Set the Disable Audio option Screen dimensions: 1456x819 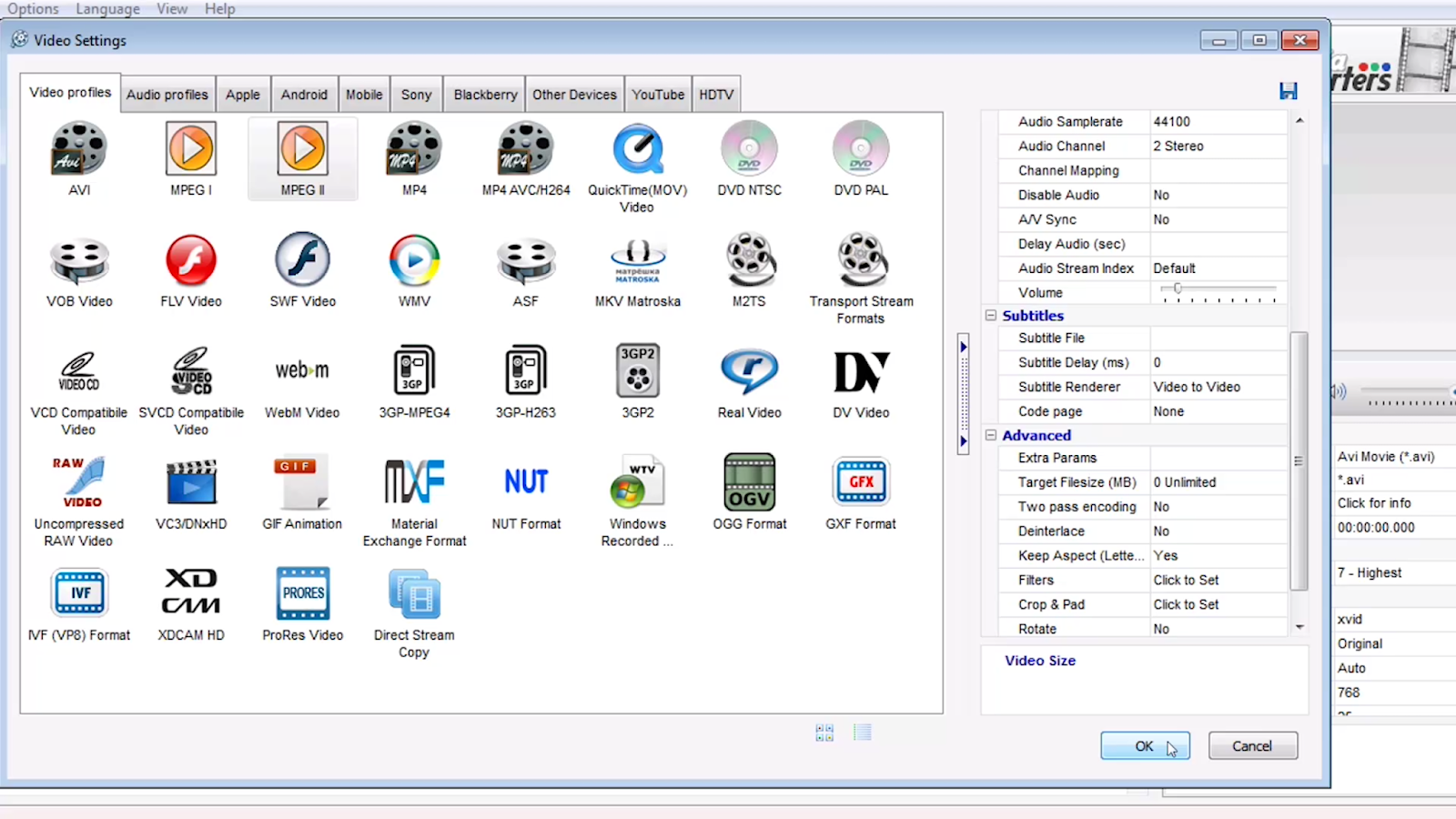click(1218, 196)
